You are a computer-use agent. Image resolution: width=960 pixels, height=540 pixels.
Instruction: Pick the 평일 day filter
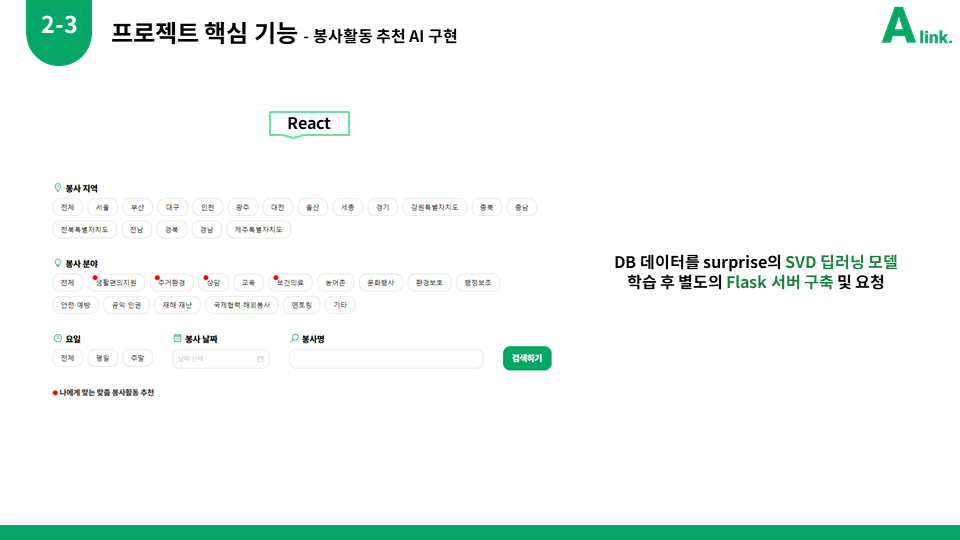click(102, 358)
